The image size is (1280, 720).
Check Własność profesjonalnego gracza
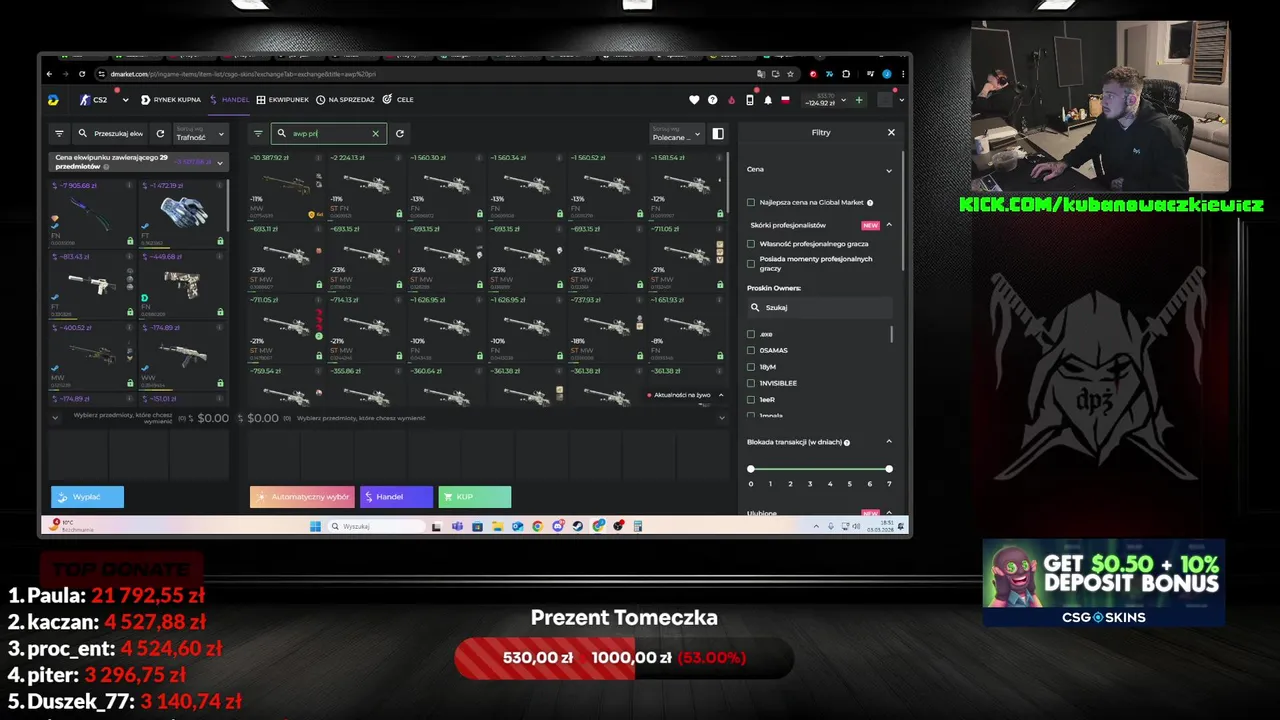(x=751, y=244)
